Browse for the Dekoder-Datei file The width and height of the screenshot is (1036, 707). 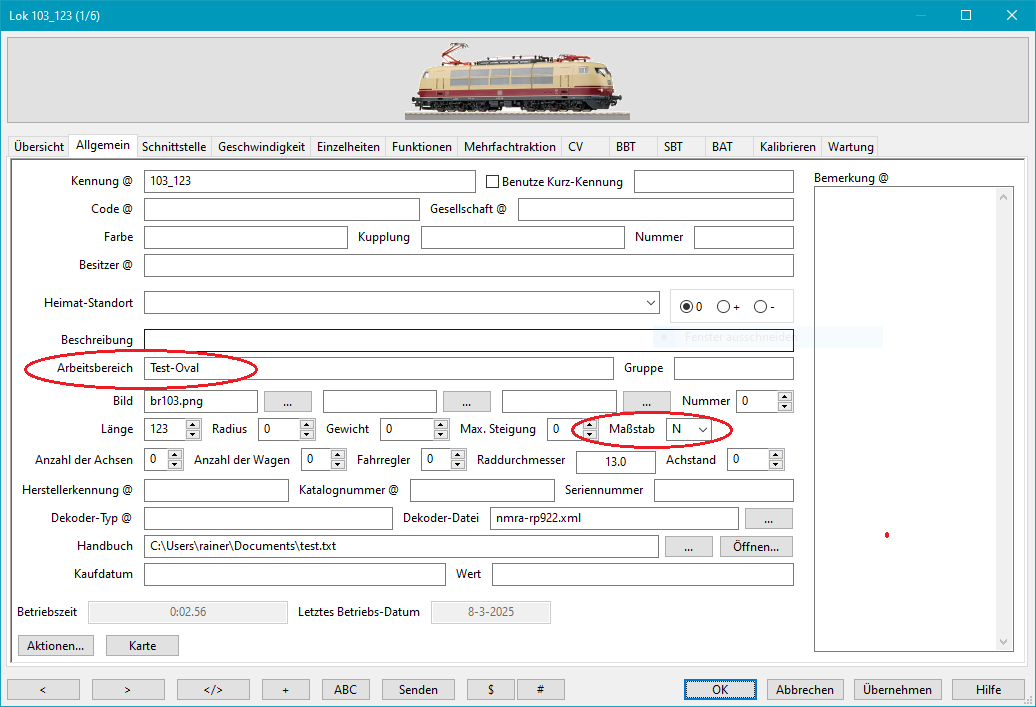point(768,518)
